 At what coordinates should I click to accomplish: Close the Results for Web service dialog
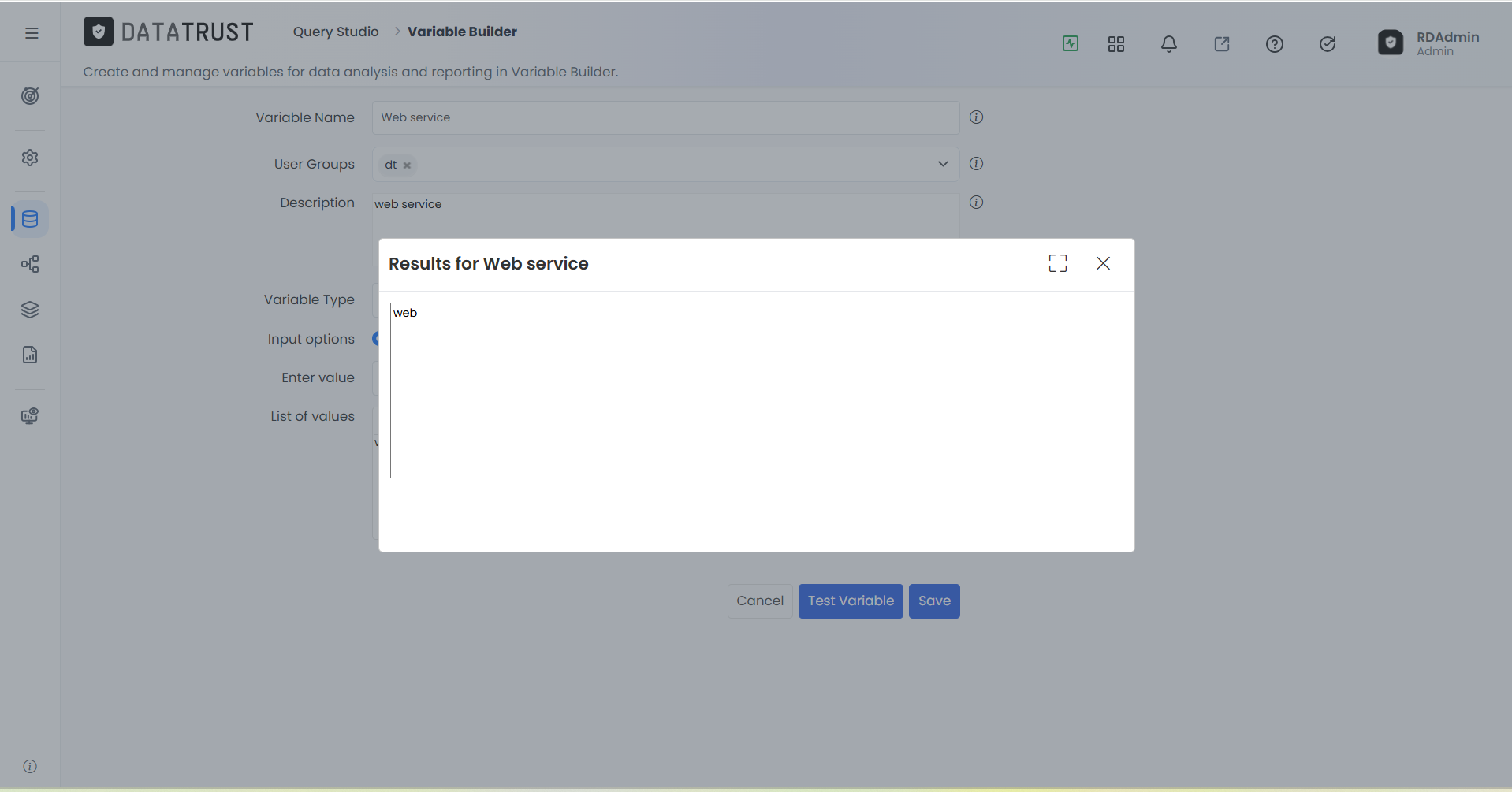(1103, 263)
